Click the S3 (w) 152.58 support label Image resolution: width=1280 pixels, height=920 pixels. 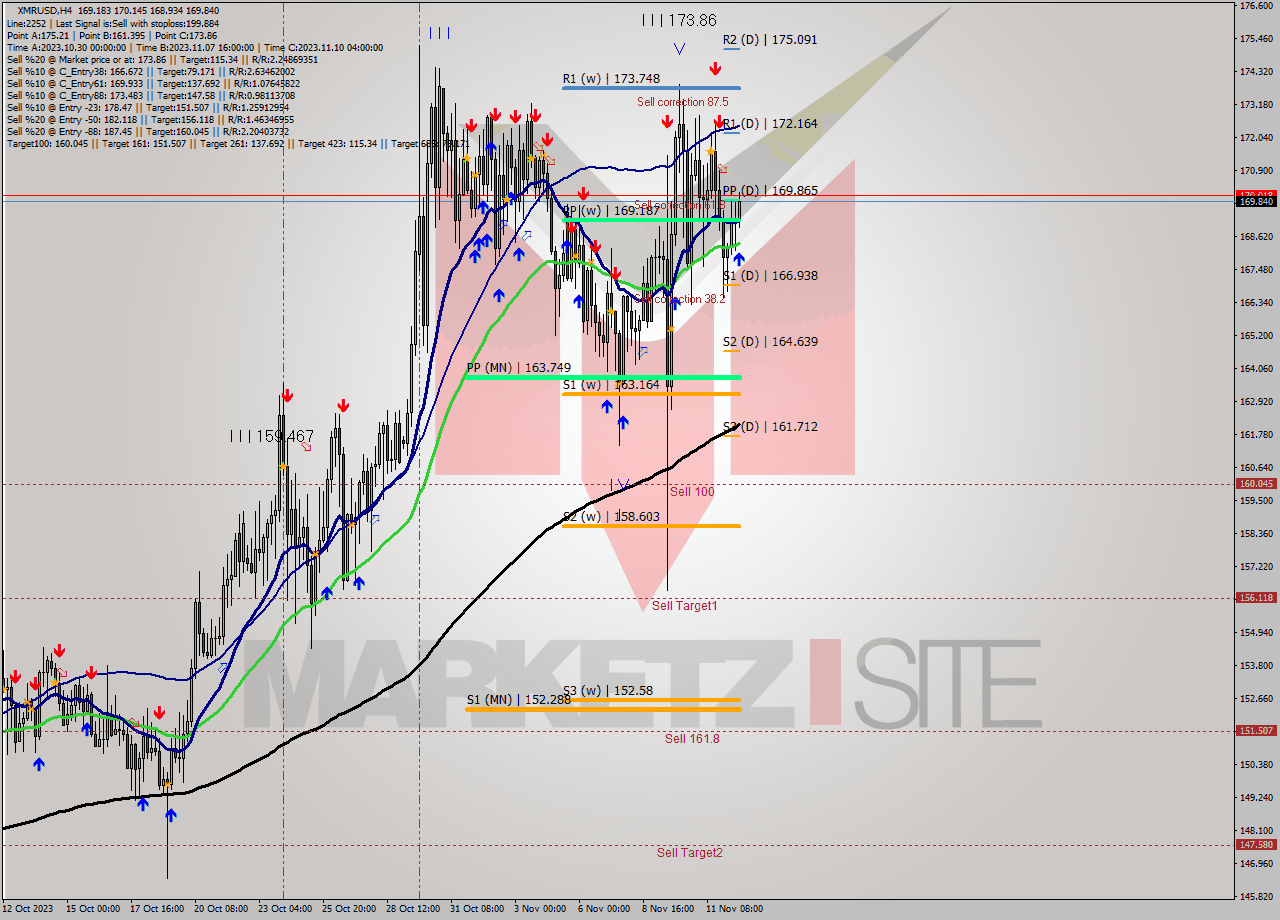point(607,690)
